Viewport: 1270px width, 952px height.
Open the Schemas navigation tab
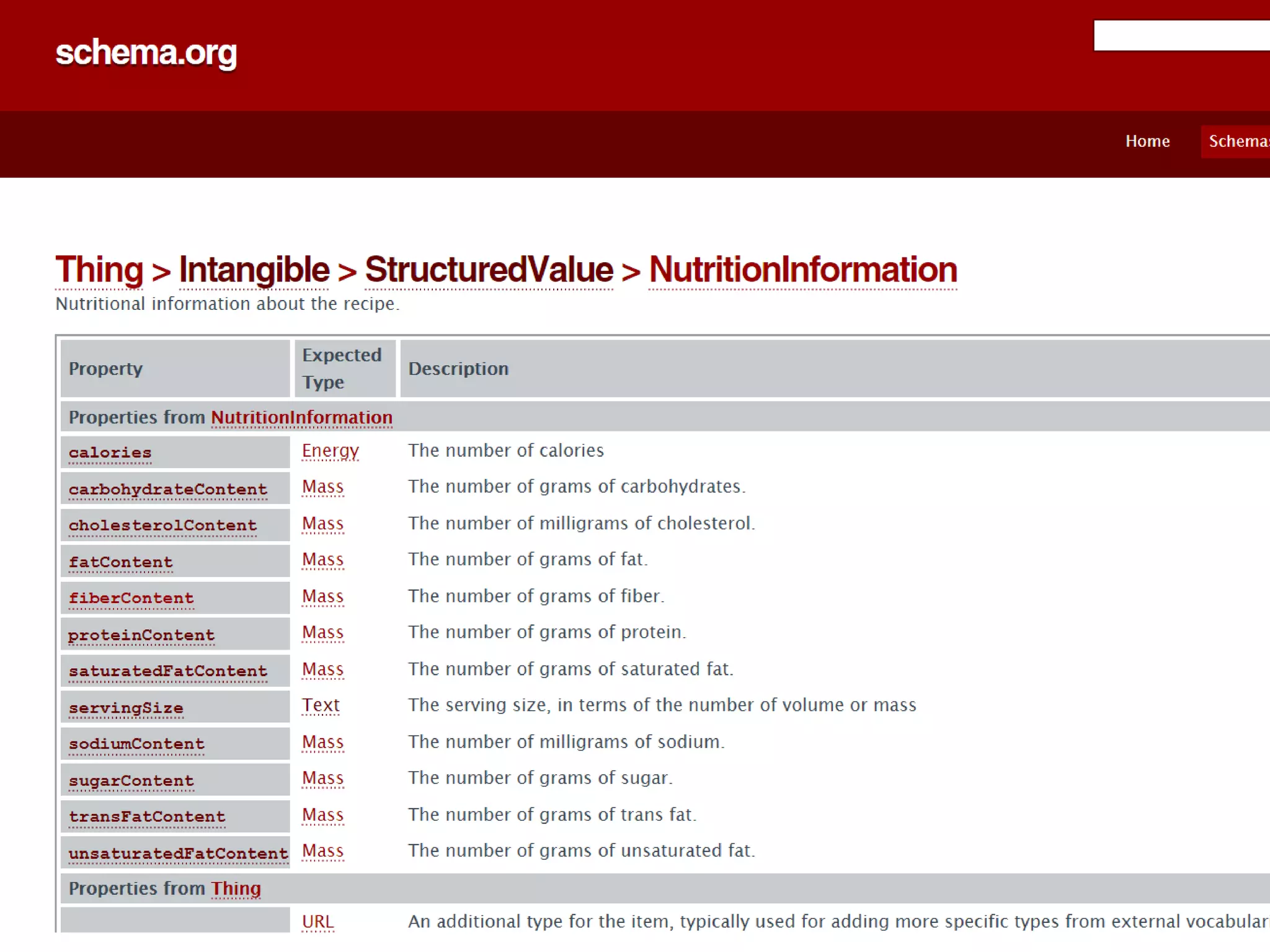[1237, 141]
